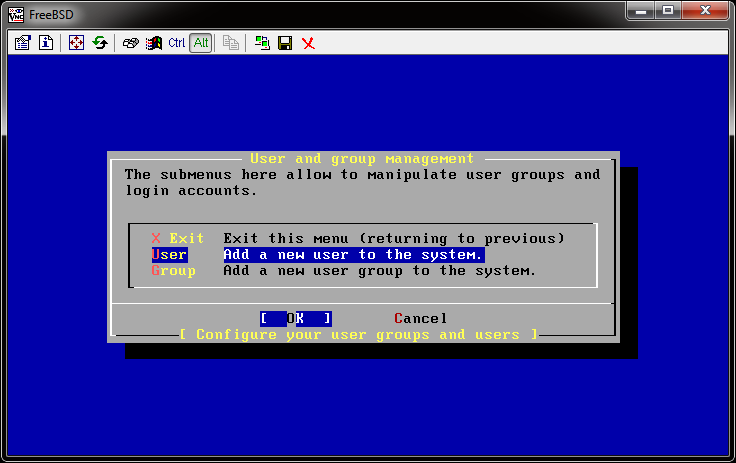Click 'Add a new user to the system.' text
The height and width of the screenshot is (463, 736).
pos(354,255)
